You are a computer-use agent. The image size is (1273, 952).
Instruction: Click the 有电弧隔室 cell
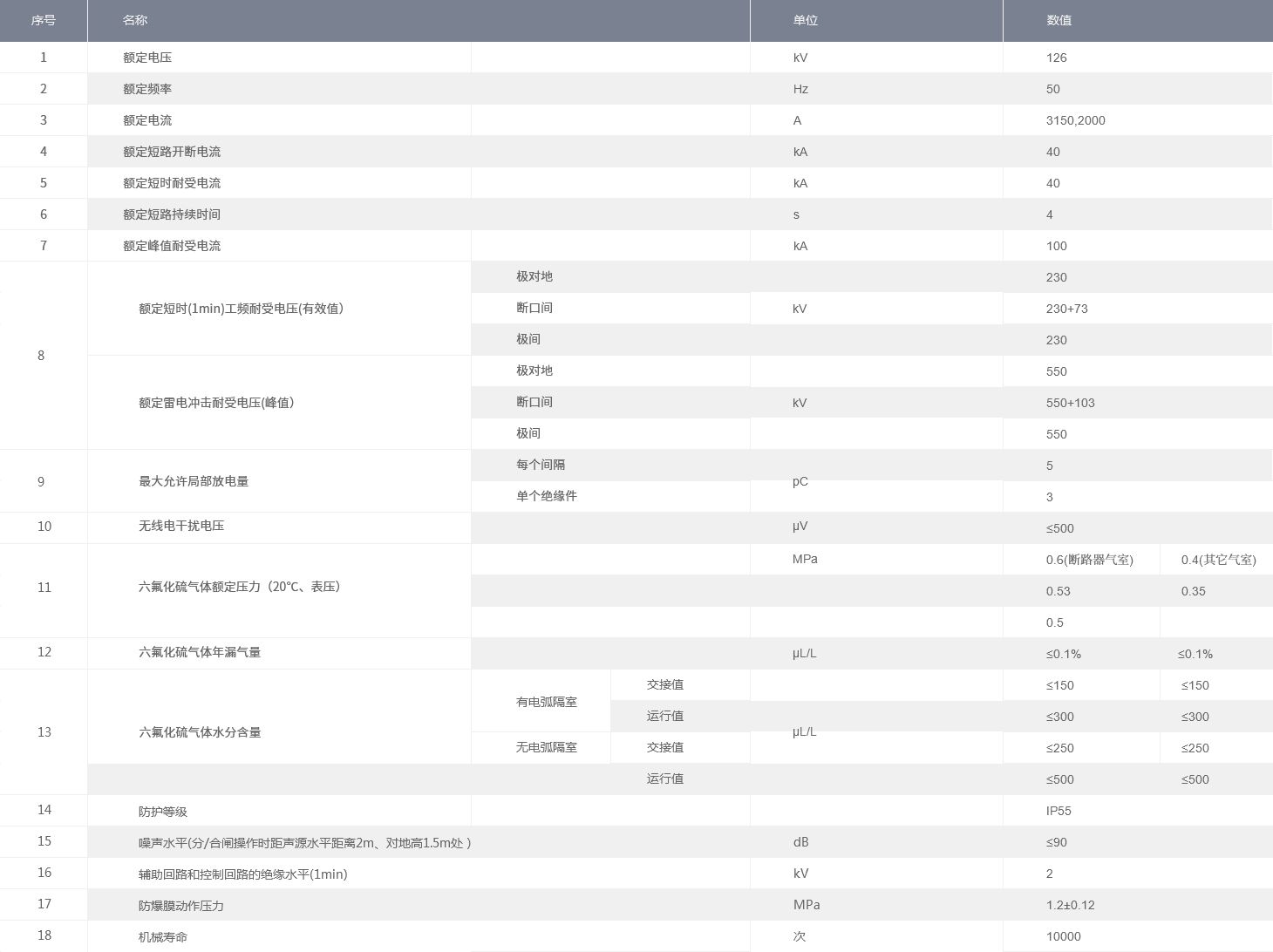(x=546, y=702)
